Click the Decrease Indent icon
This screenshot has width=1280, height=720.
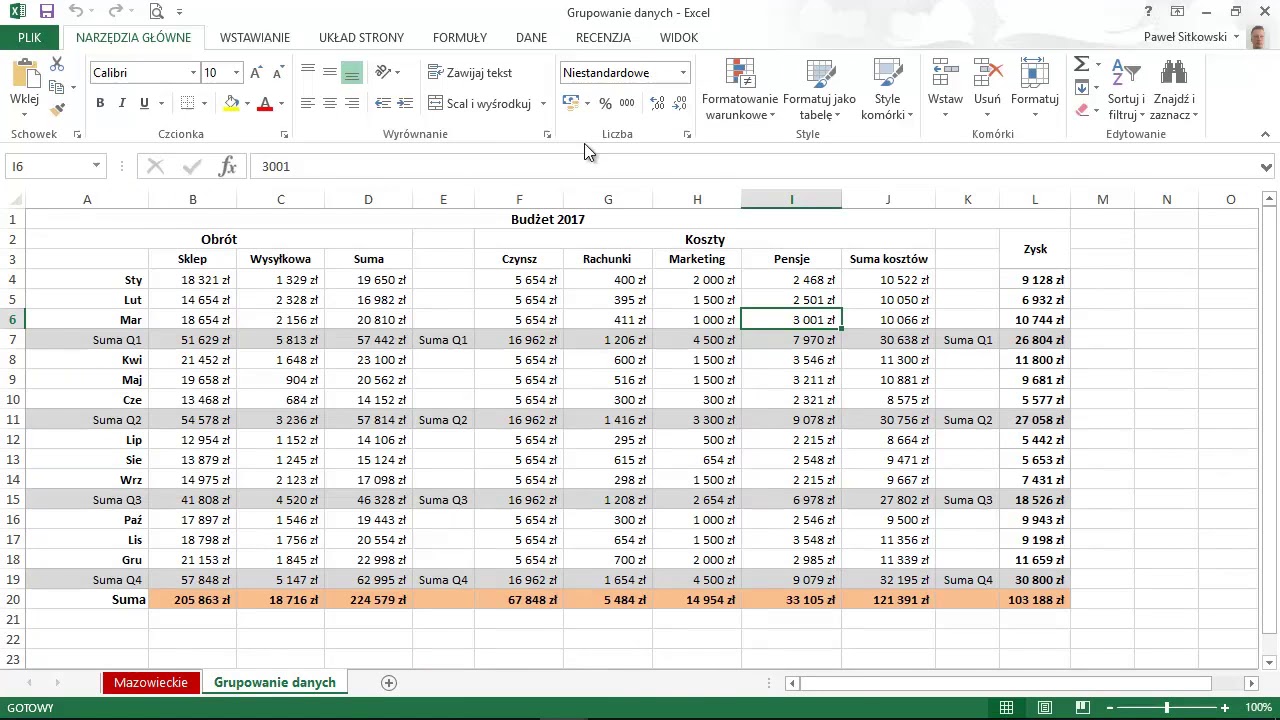[x=383, y=103]
